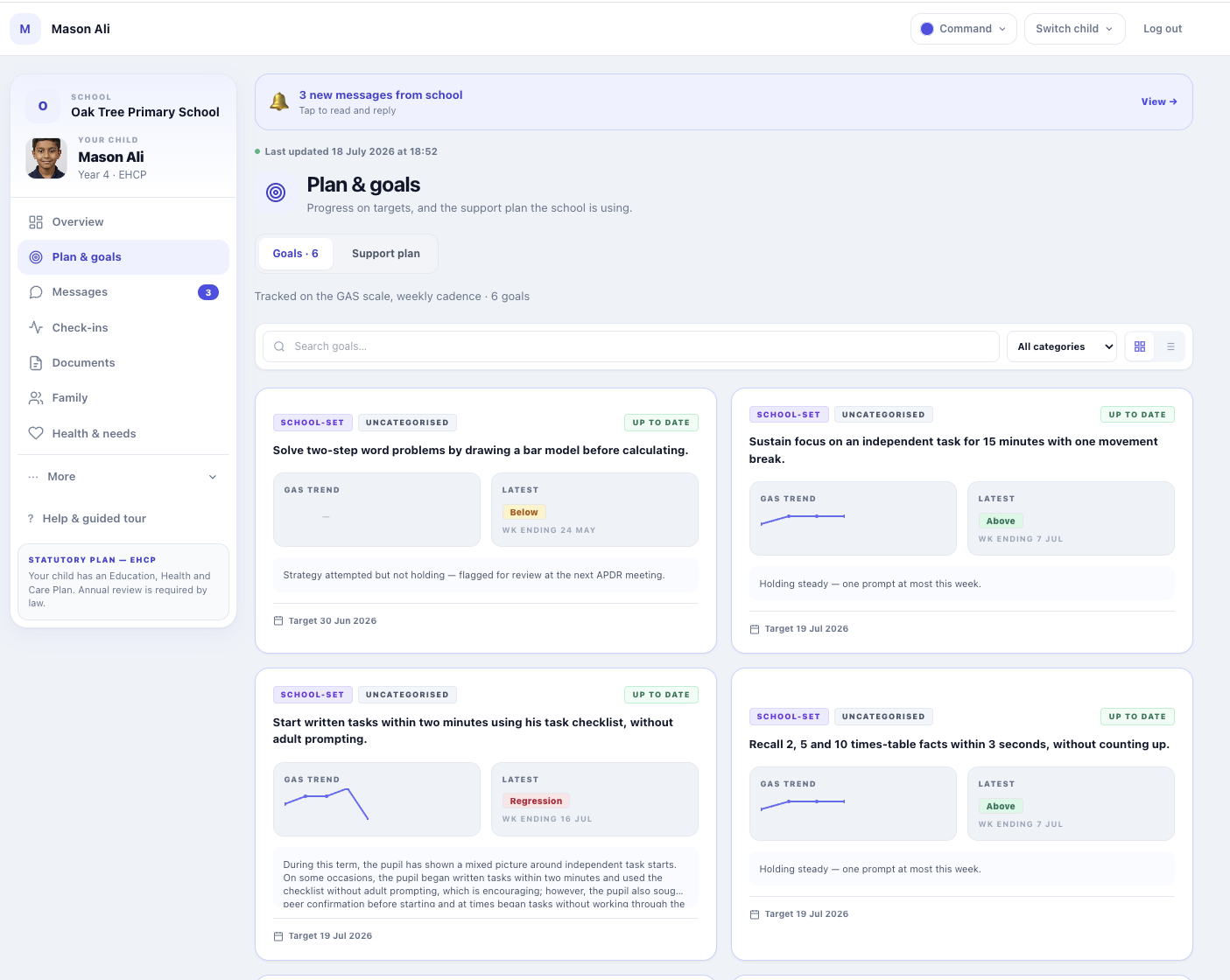Click the ellipsis icon beside More
Screen dimensions: 1230x980
tap(33, 477)
